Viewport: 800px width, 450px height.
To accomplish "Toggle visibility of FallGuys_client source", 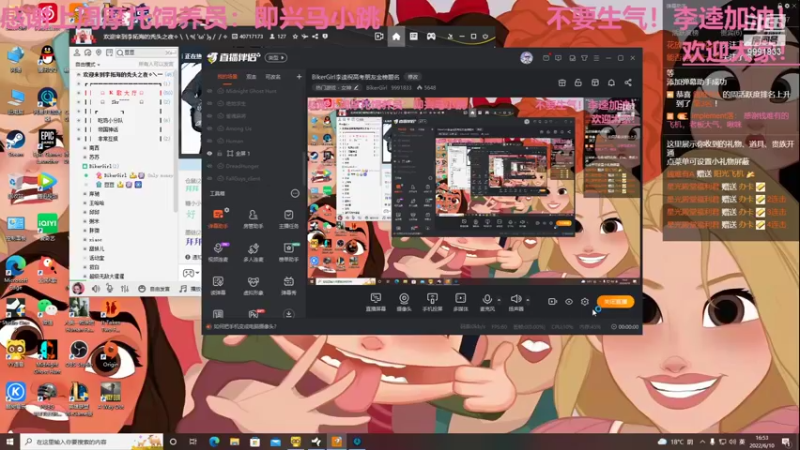I will click(209, 179).
